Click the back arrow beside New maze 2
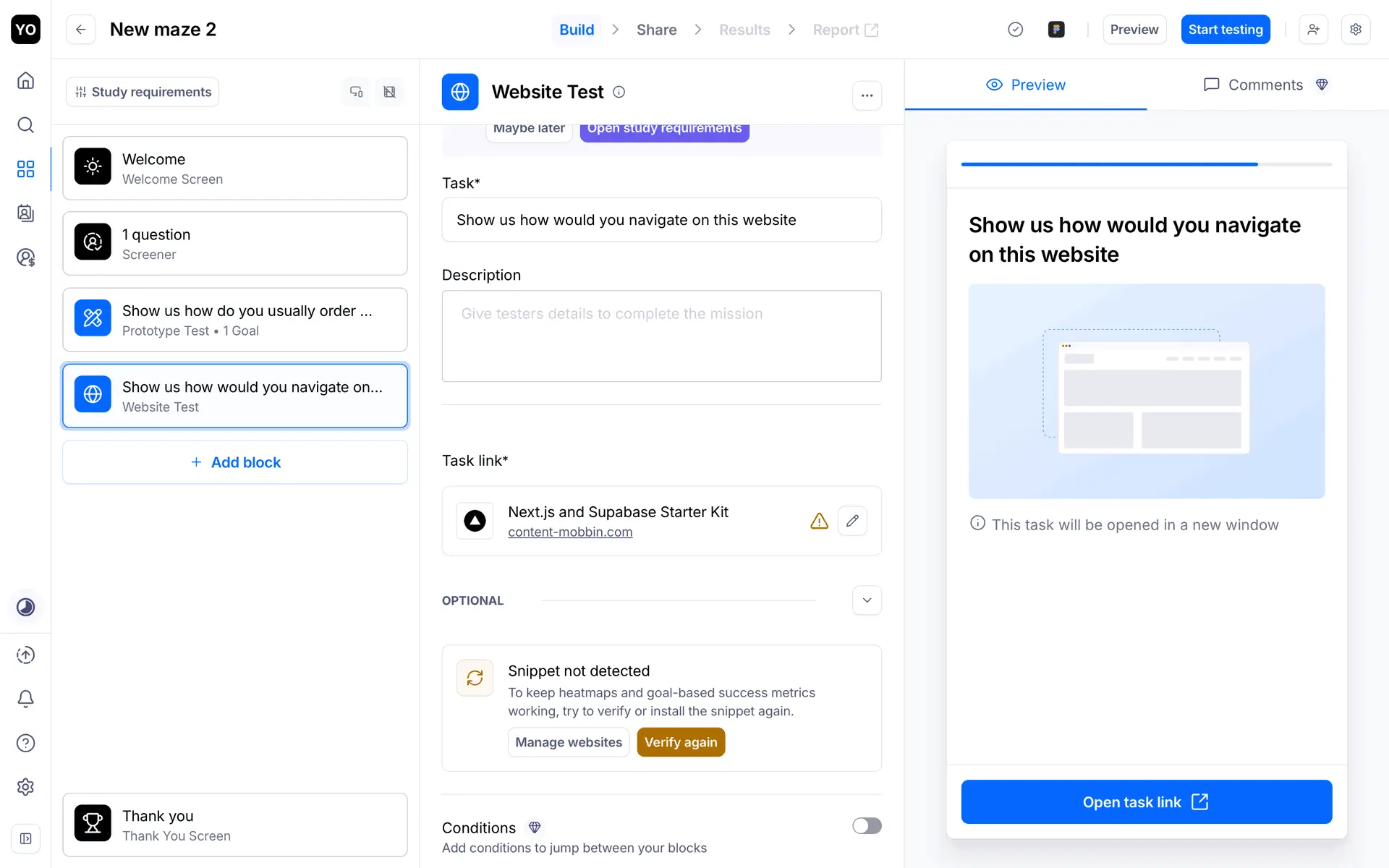This screenshot has height=868, width=1389. tap(80, 30)
